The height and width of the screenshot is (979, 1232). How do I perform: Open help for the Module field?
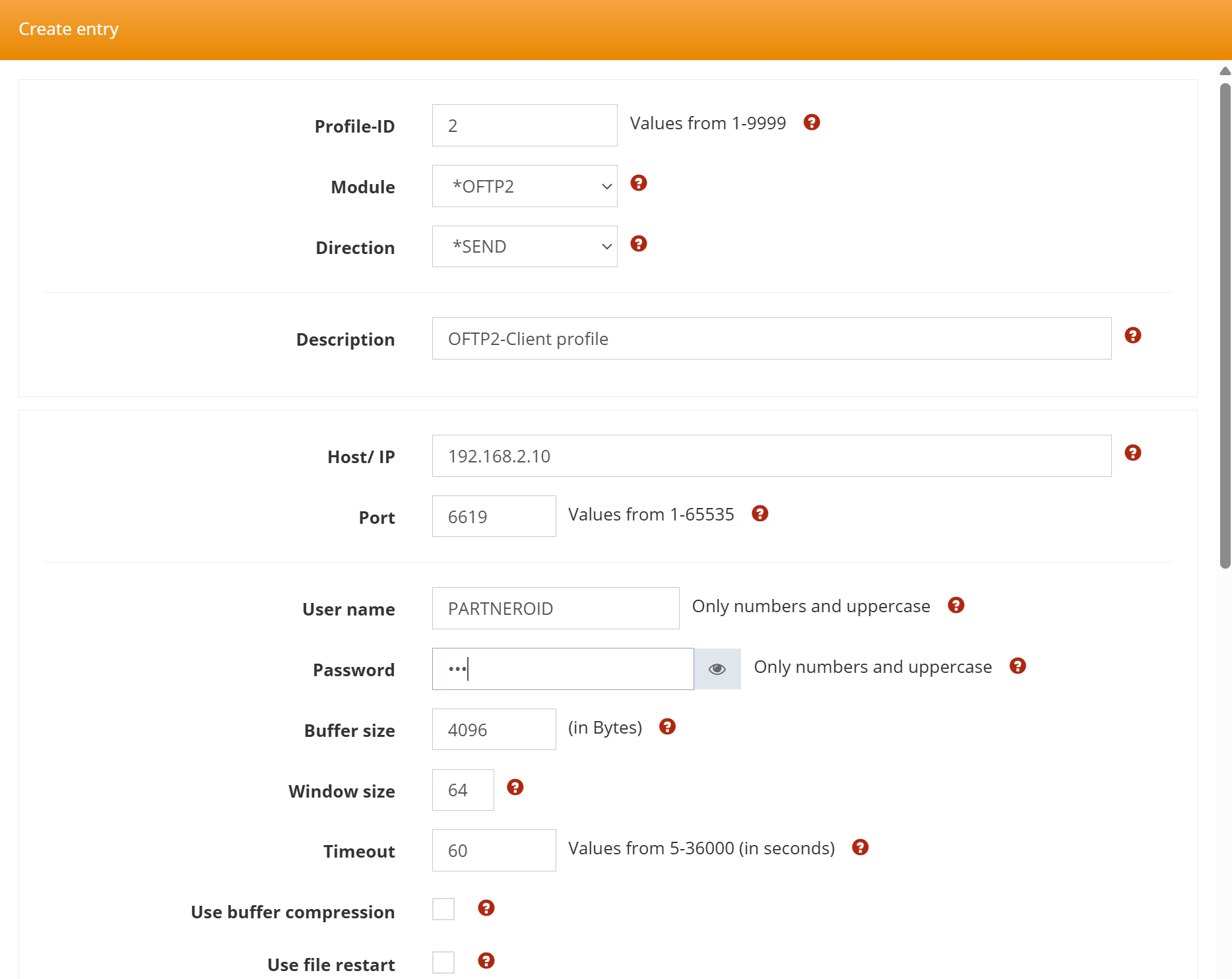pos(638,183)
